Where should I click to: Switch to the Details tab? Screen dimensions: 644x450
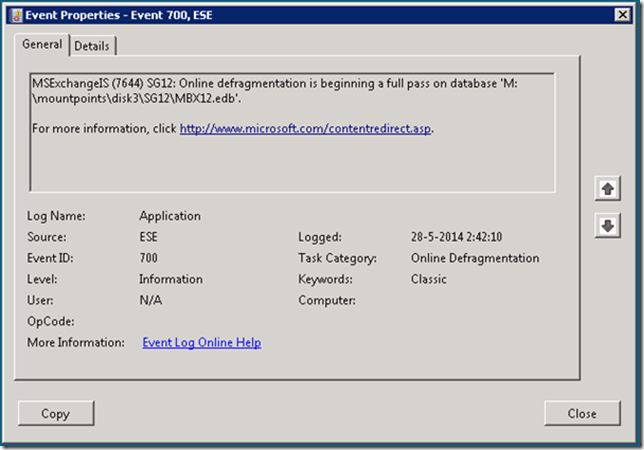[92, 46]
